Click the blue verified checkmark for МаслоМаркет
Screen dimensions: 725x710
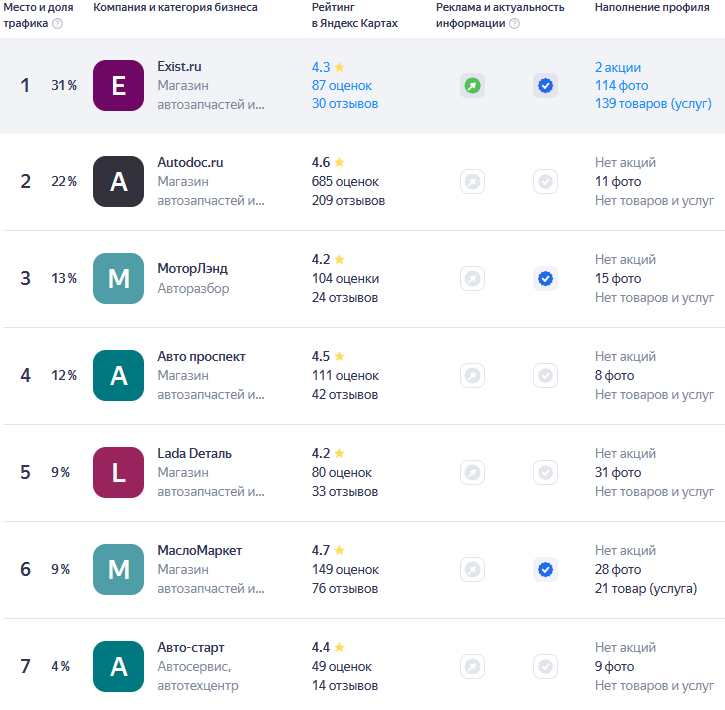[x=545, y=570]
